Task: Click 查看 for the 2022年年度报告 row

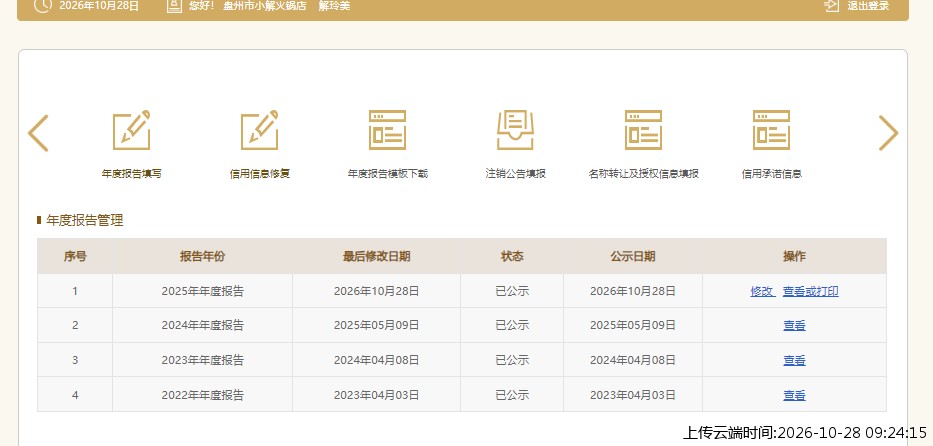Action: [x=794, y=395]
